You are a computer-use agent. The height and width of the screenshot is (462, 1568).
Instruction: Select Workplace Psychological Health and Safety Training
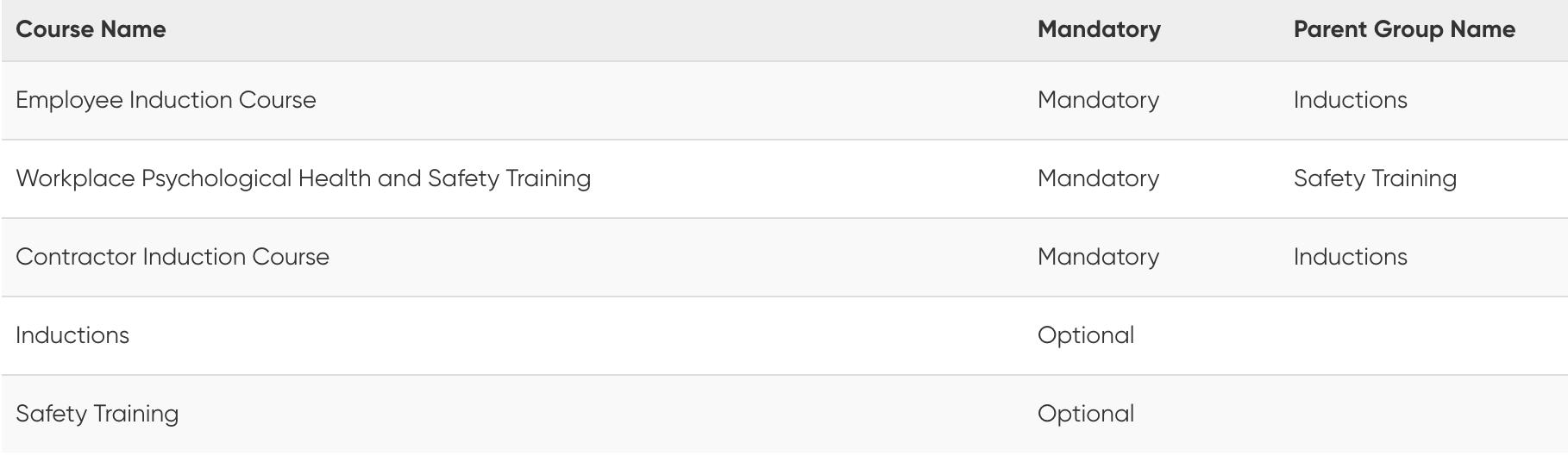(303, 178)
